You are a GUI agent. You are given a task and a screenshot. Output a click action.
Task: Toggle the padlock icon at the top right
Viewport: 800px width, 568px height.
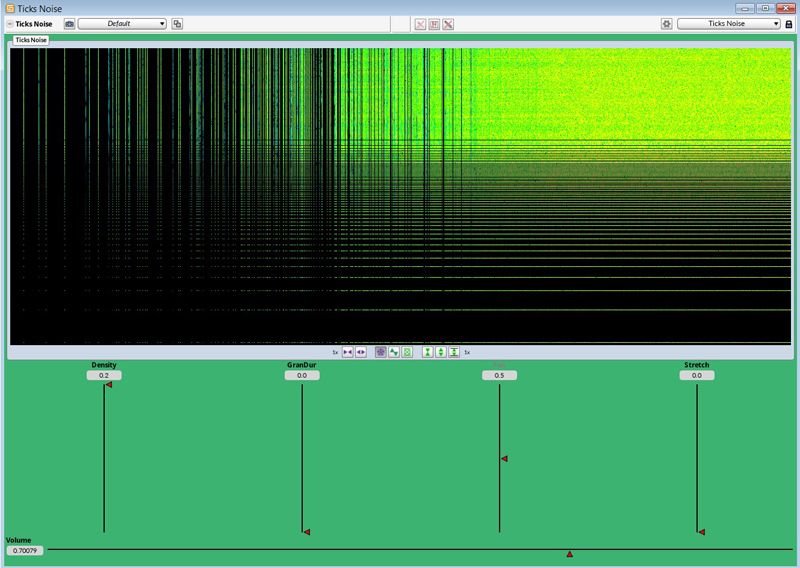(789, 24)
